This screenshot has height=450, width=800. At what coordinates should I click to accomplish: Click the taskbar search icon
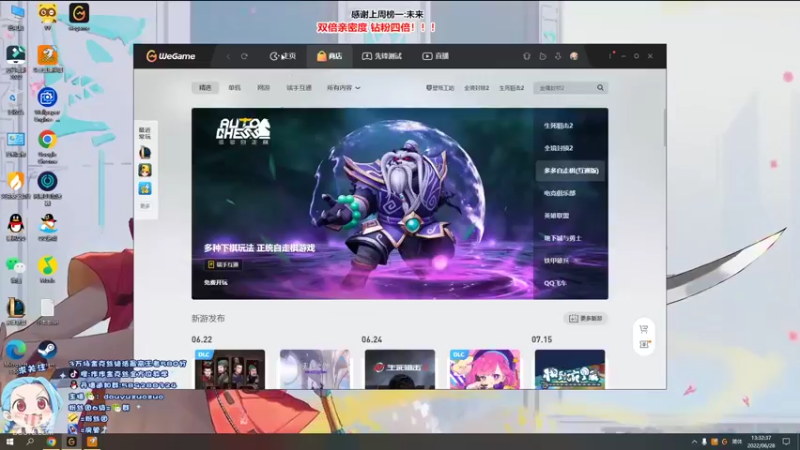coord(30,441)
